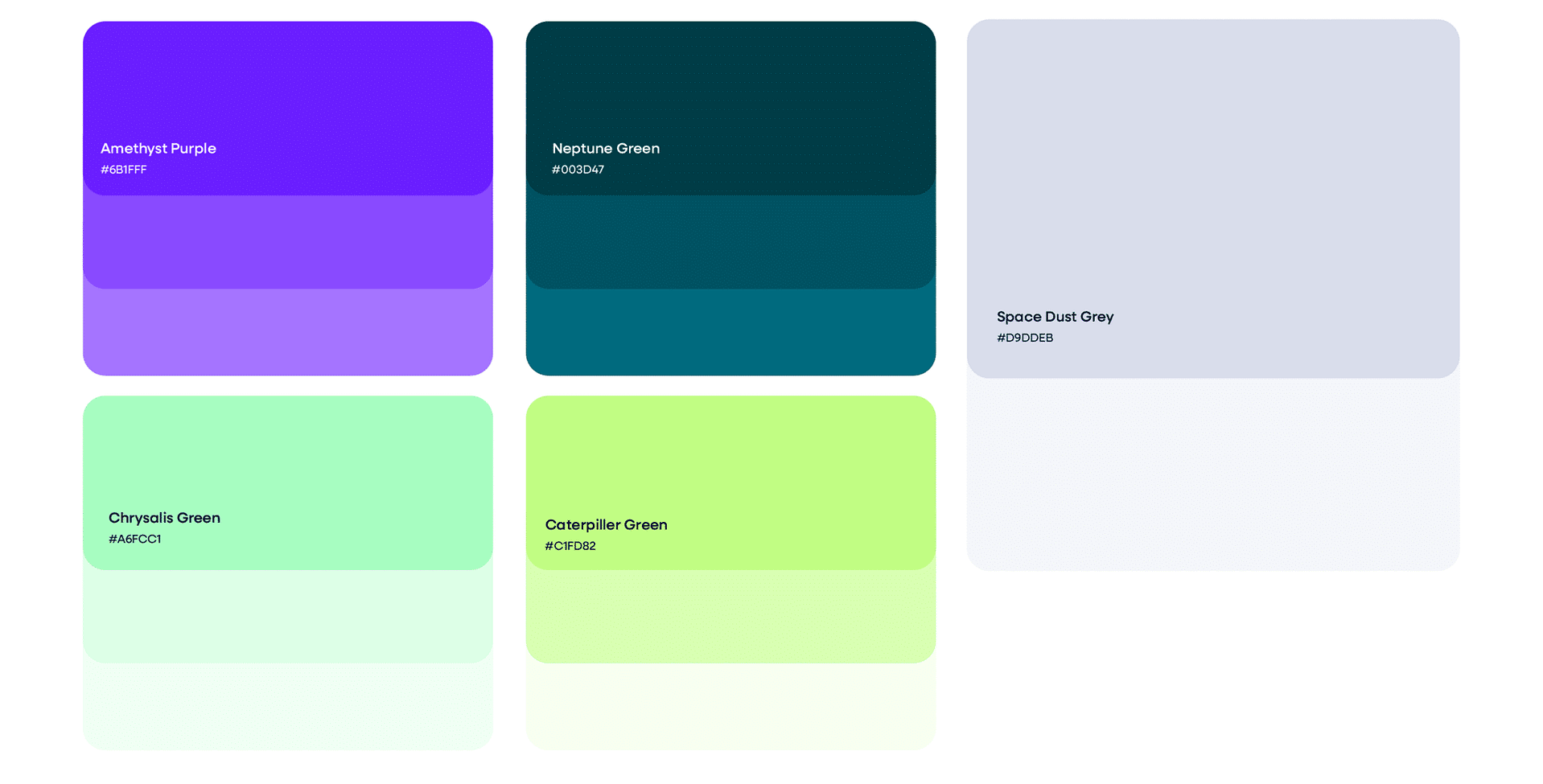Pick the faintest mint tint band
Screen dimensions: 1543x784
pos(287,707)
